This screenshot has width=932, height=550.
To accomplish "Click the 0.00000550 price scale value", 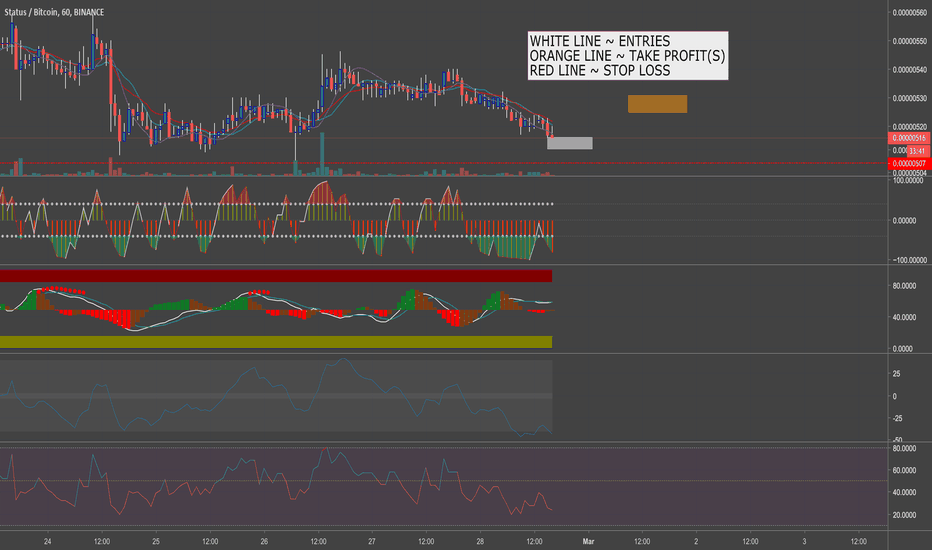I will [909, 41].
